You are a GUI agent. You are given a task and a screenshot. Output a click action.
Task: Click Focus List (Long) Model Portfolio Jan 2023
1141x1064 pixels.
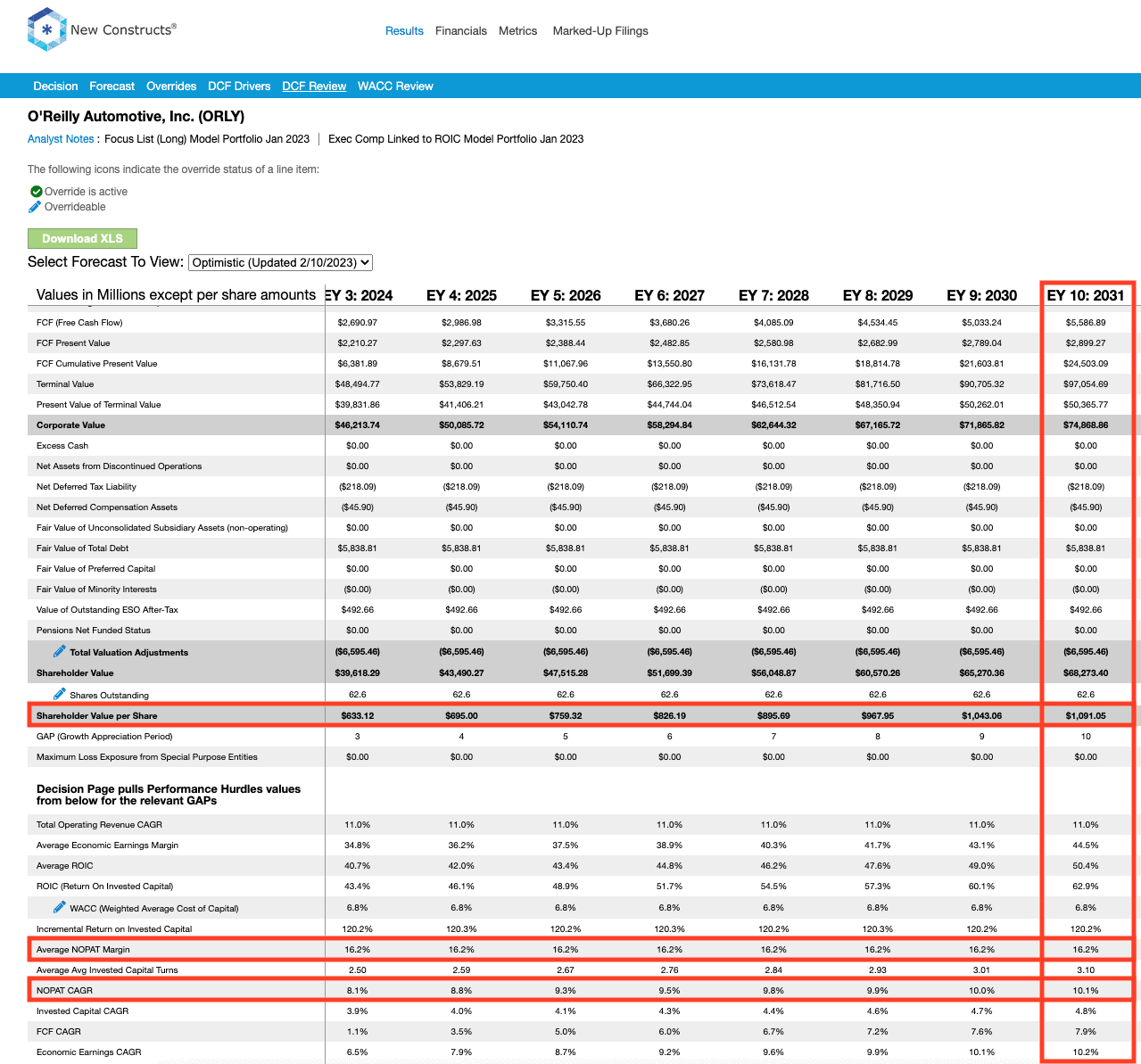click(x=207, y=139)
